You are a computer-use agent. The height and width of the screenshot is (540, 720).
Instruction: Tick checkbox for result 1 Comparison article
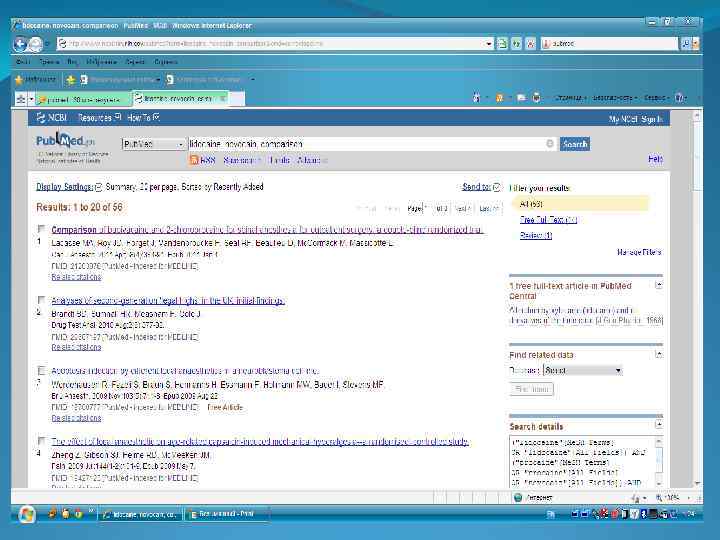41,229
